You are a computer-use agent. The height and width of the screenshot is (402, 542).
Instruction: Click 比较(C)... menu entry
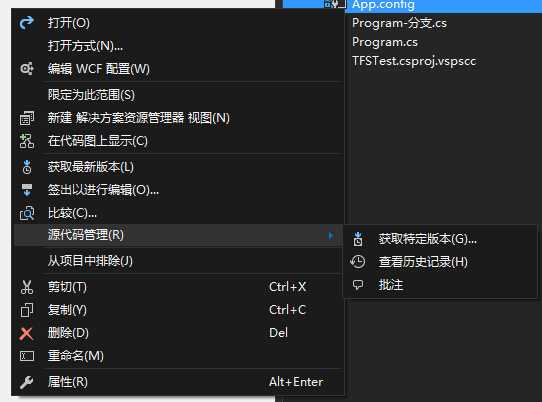click(178, 213)
